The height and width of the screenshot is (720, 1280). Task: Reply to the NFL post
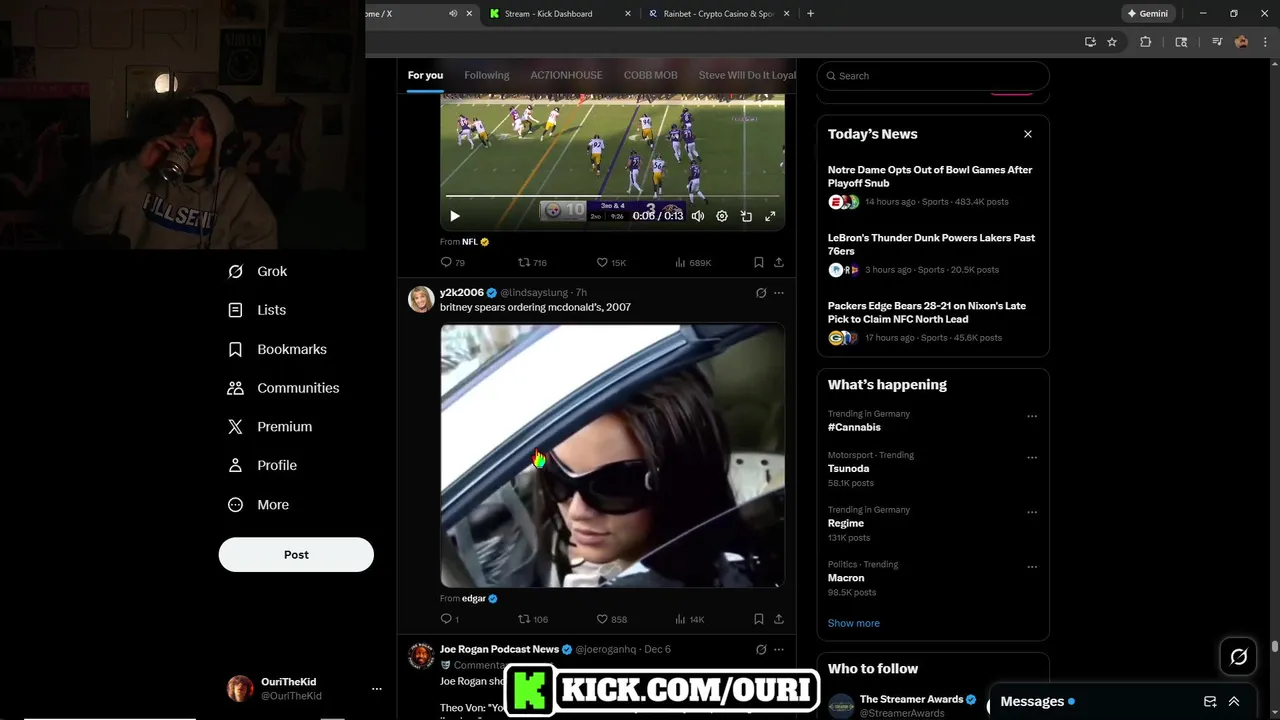pyautogui.click(x=452, y=262)
